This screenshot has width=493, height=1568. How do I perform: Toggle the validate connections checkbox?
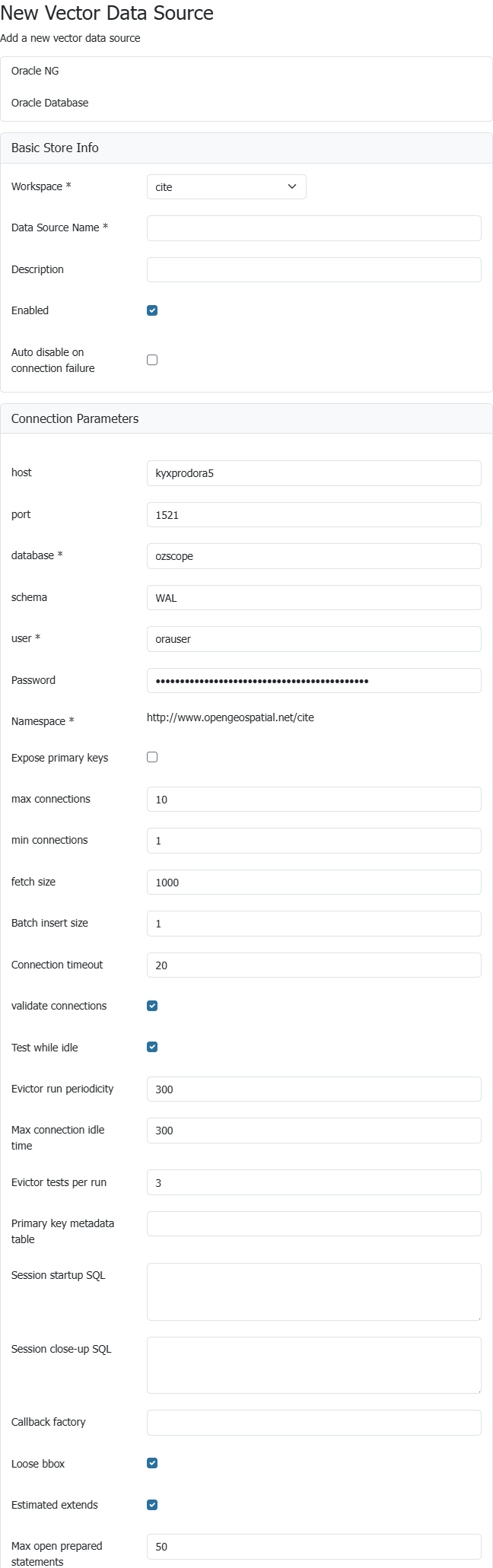pos(152,1006)
